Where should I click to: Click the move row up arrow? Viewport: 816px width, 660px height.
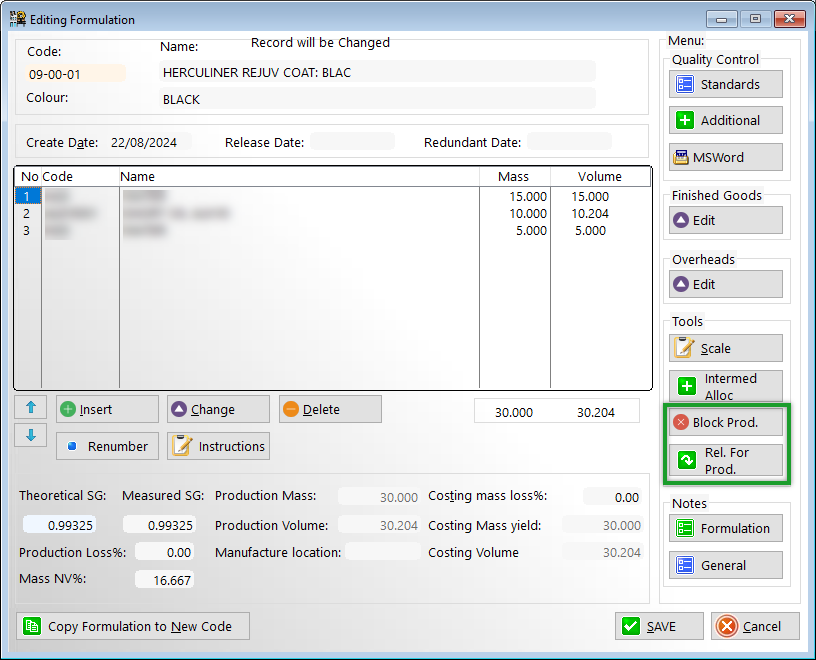[30, 408]
